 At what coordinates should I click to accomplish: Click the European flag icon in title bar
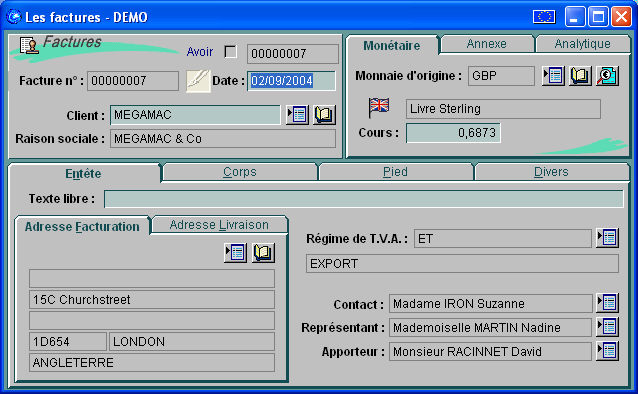point(544,17)
